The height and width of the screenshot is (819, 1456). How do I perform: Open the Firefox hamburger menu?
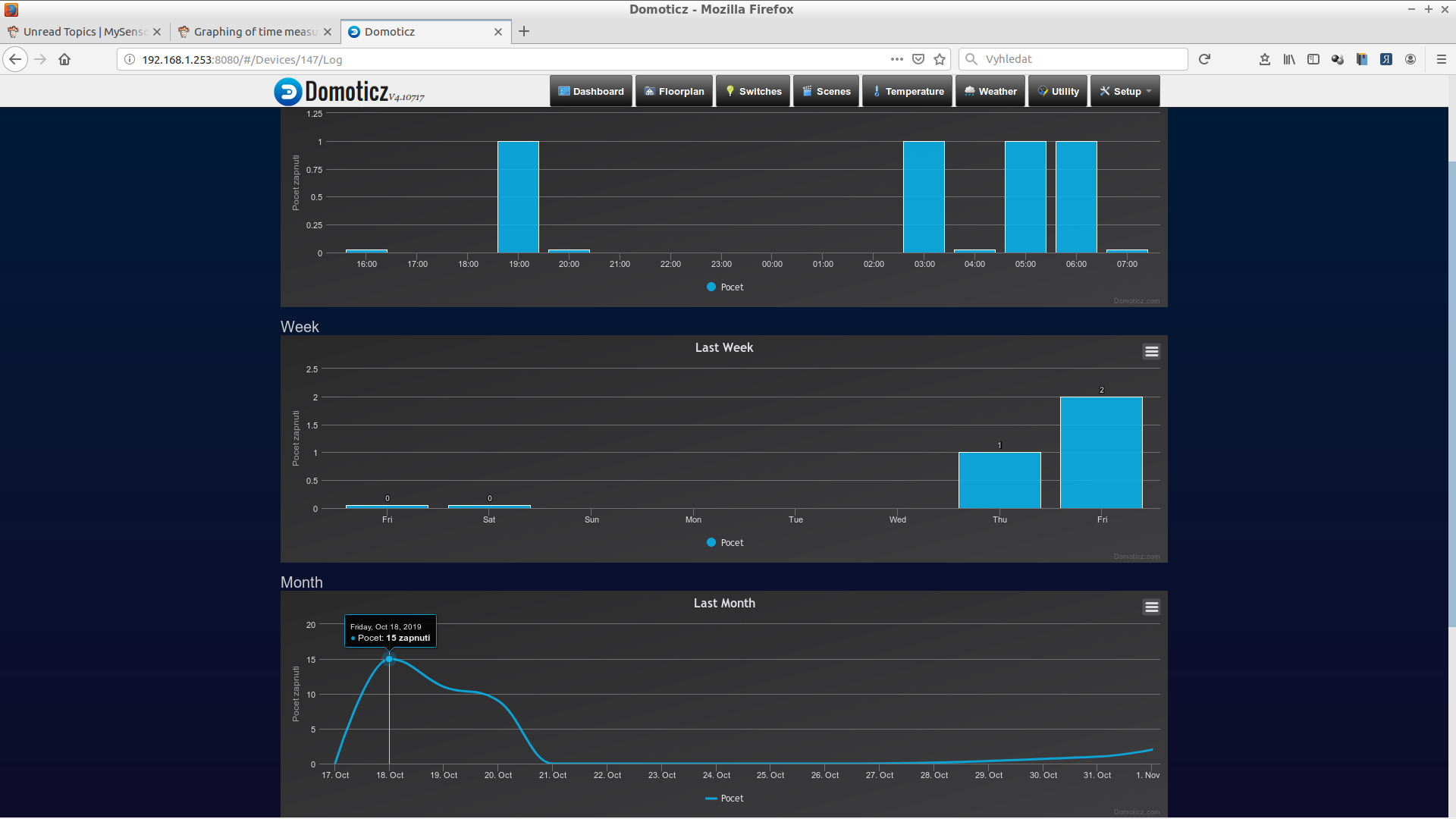coord(1442,59)
